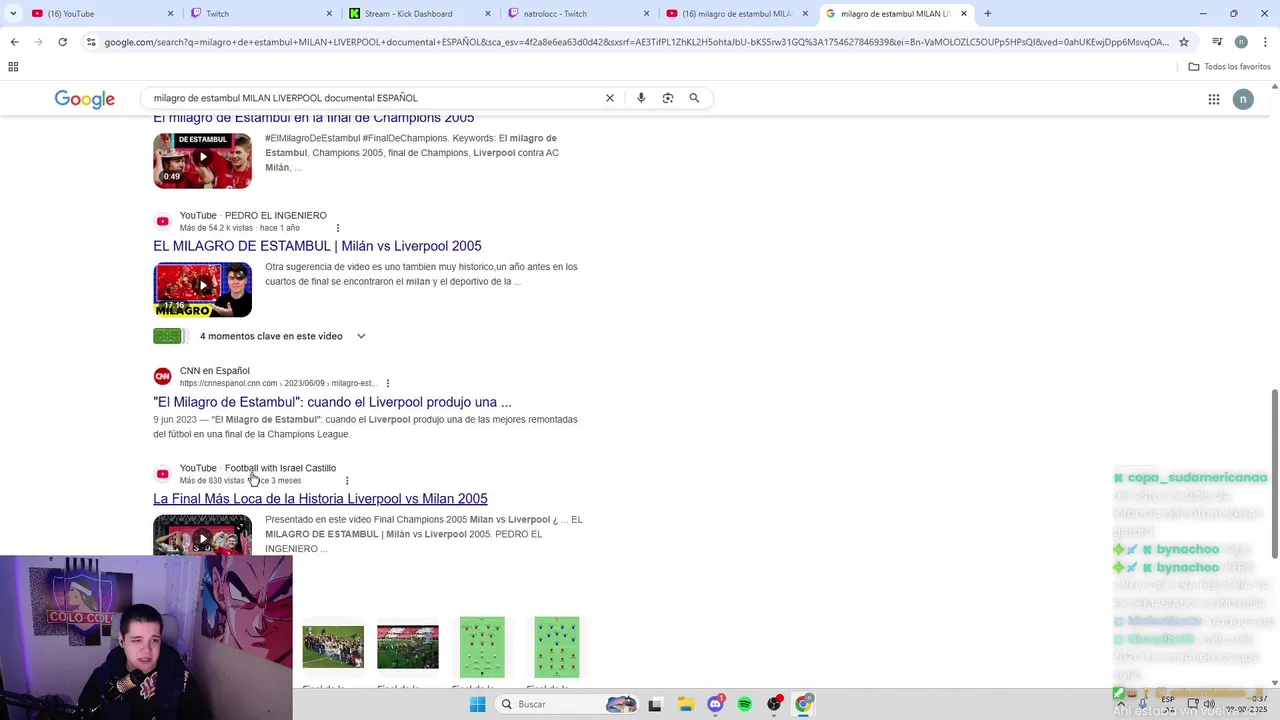The width and height of the screenshot is (1280, 720).
Task: Open the Google account avatar
Action: (1243, 99)
